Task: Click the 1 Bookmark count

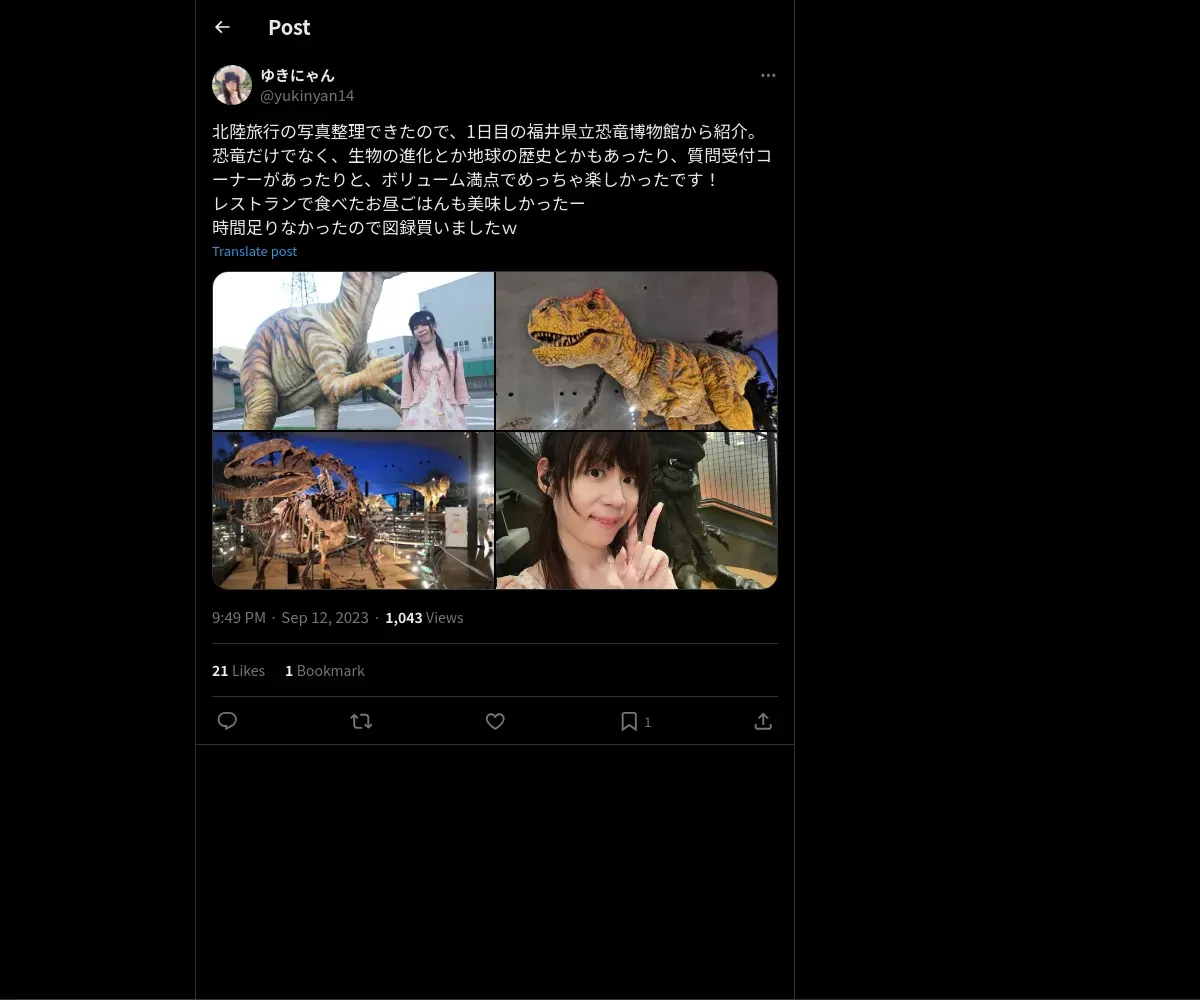Action: coord(325,671)
